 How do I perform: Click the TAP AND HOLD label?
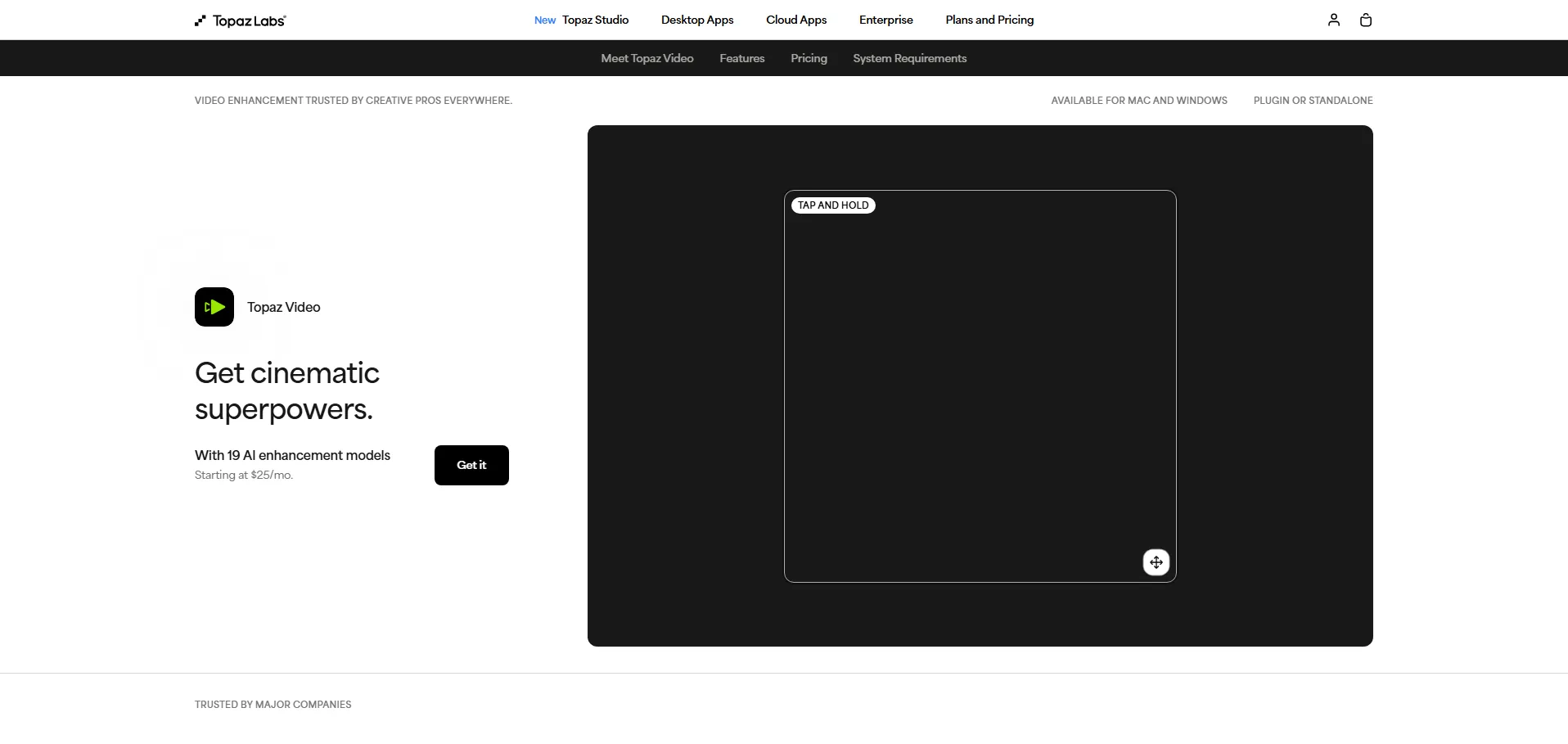click(833, 205)
